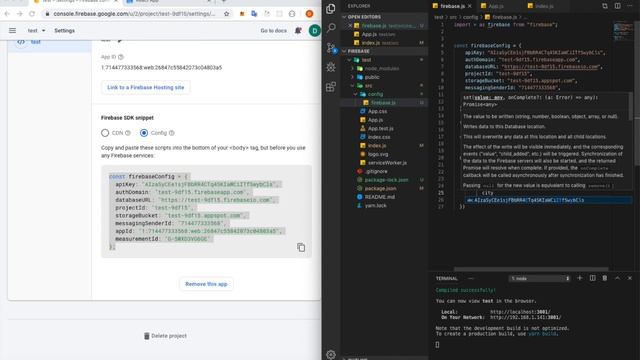Click the code minimap in the editor
Screen dimensions: 640x360
click(x=623, y=31)
